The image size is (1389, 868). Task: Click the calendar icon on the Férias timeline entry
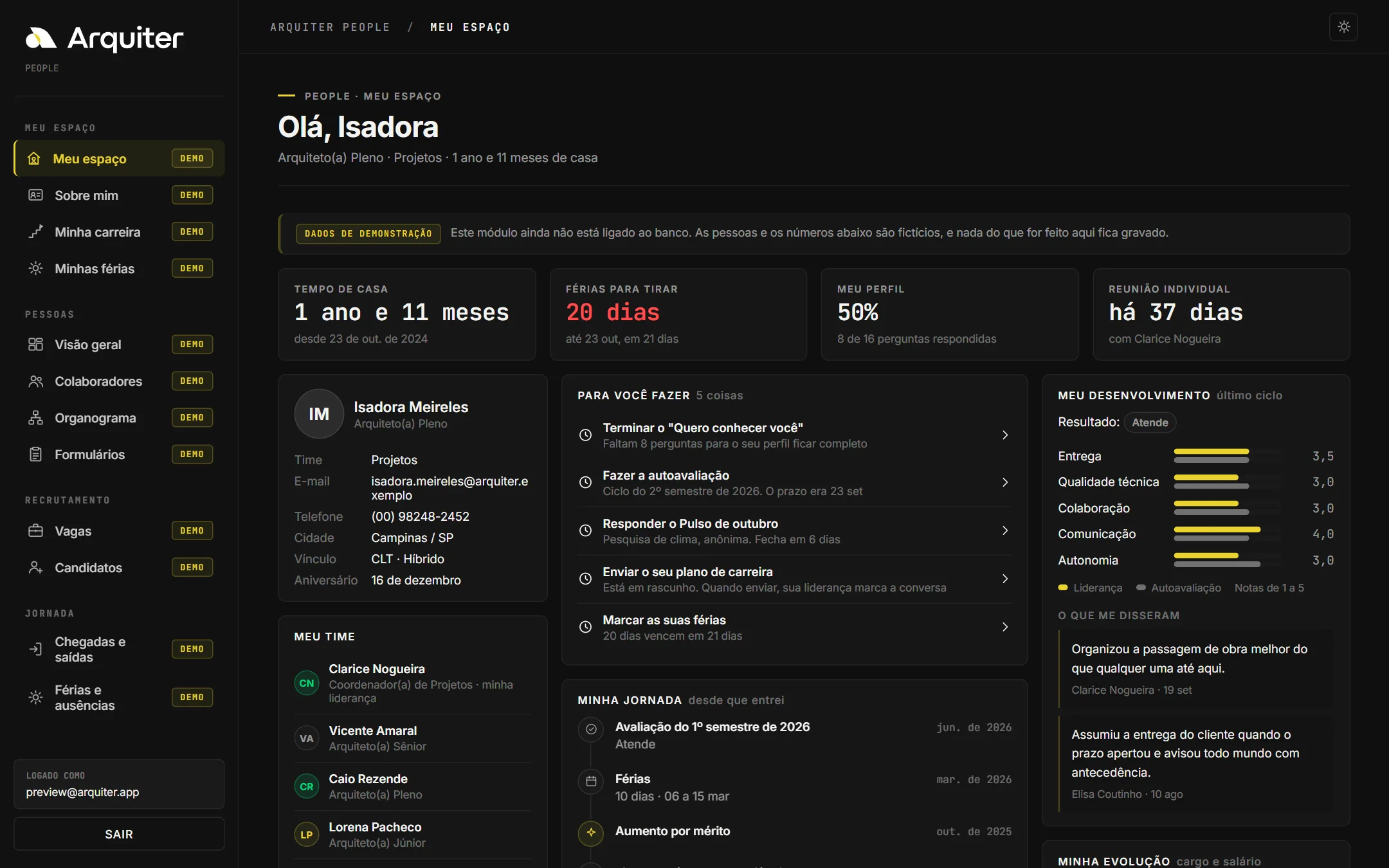coord(591,781)
